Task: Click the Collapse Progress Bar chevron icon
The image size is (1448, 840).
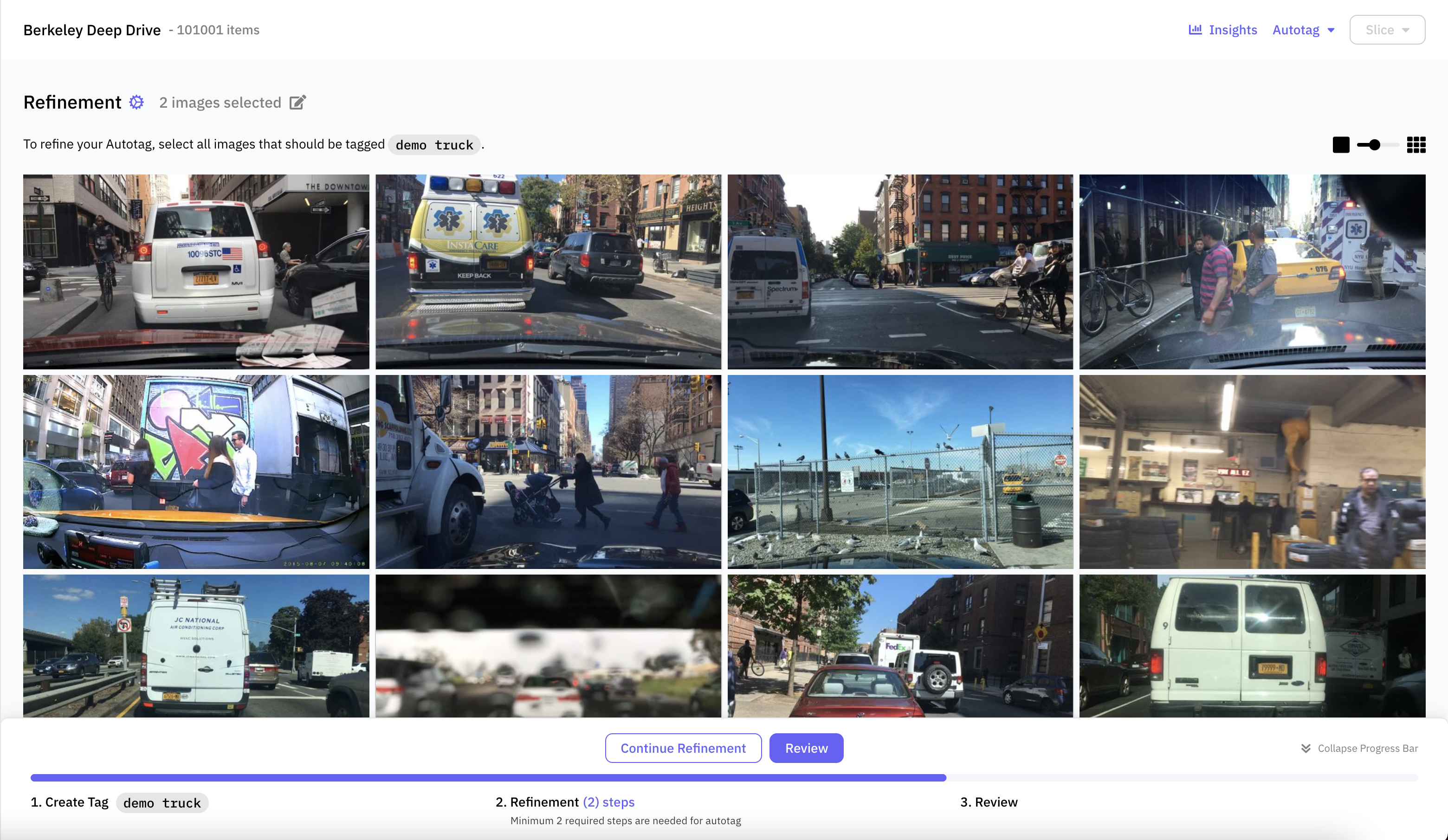Action: tap(1306, 748)
